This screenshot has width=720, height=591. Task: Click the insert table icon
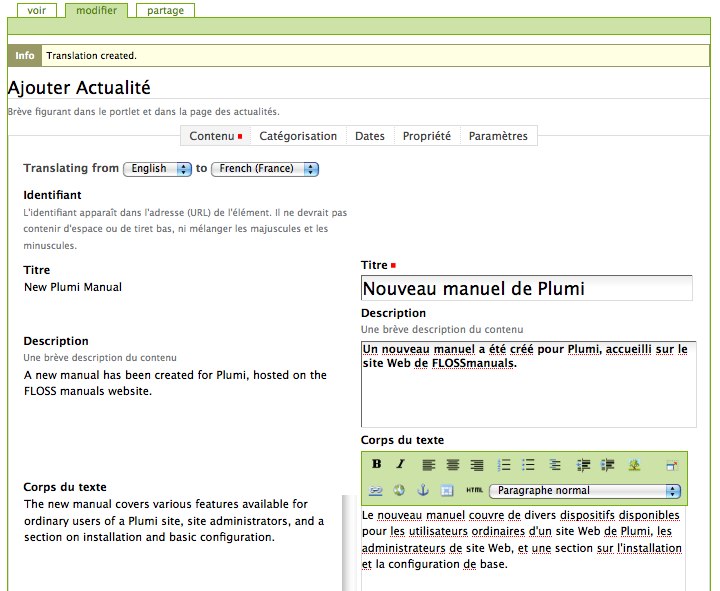(x=447, y=490)
